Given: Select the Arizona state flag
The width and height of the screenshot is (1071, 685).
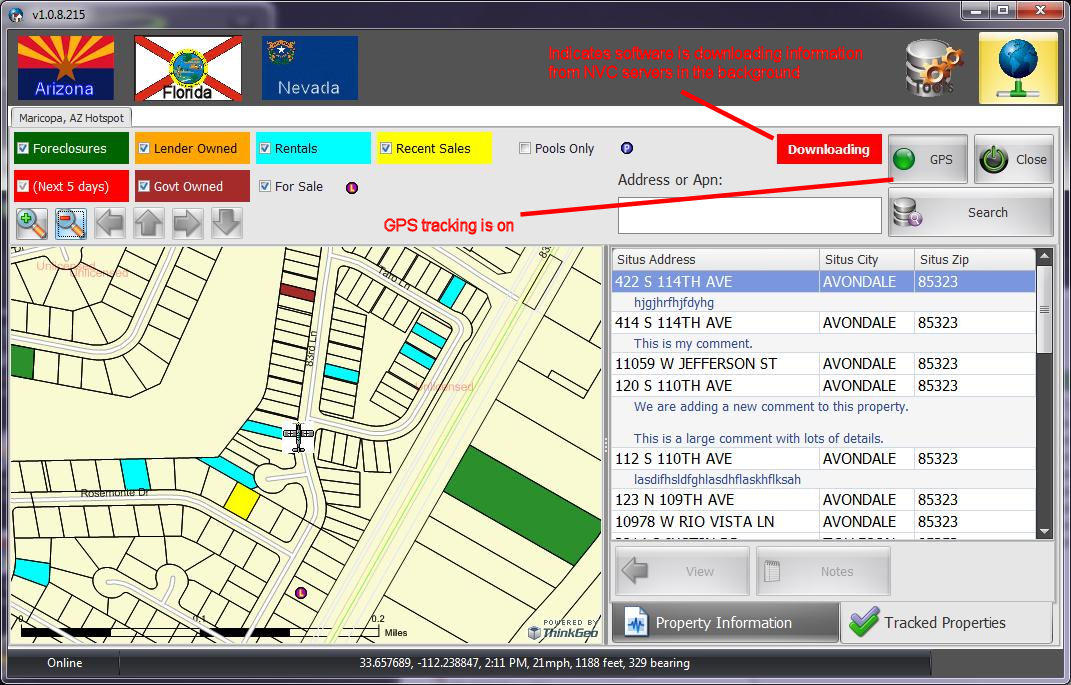Looking at the screenshot, I should coord(66,68).
